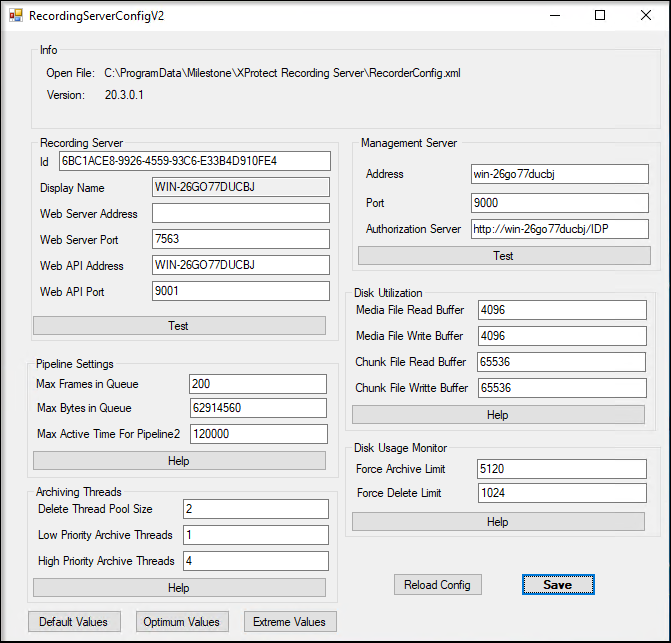Open Help for Disk Usage Monitor
The image size is (671, 643).
pyautogui.click(x=498, y=522)
